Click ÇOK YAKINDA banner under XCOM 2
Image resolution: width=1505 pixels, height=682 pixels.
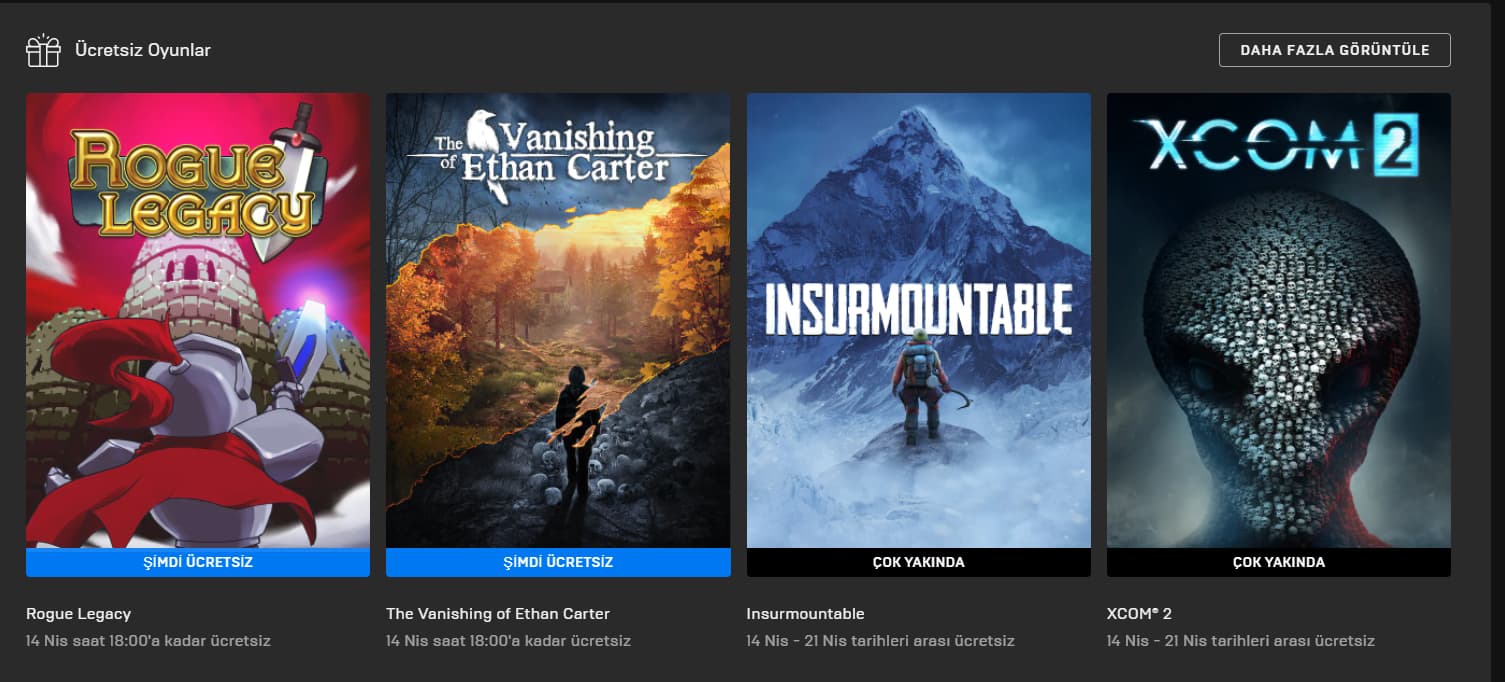point(1279,562)
